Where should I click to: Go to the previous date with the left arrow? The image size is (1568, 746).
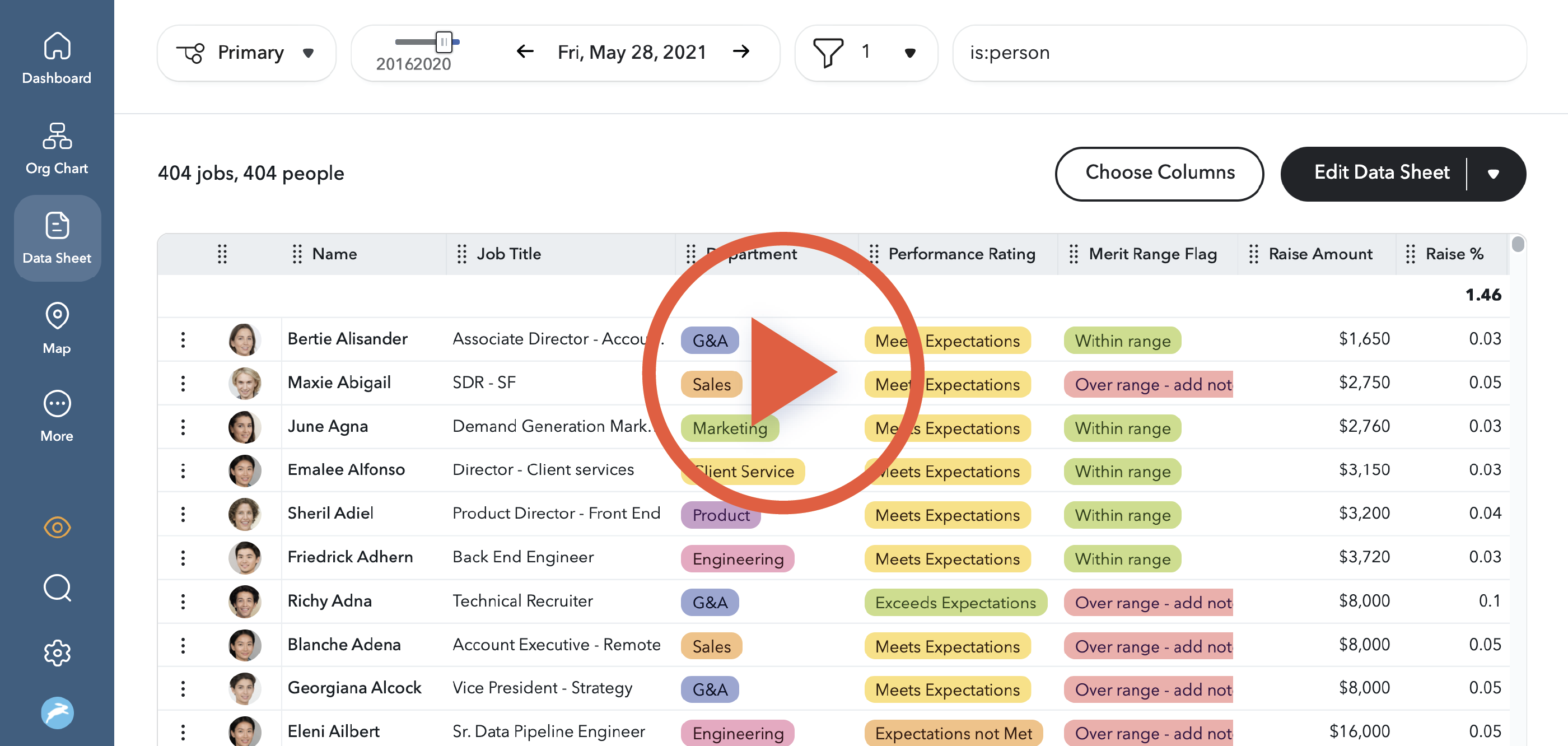[525, 52]
